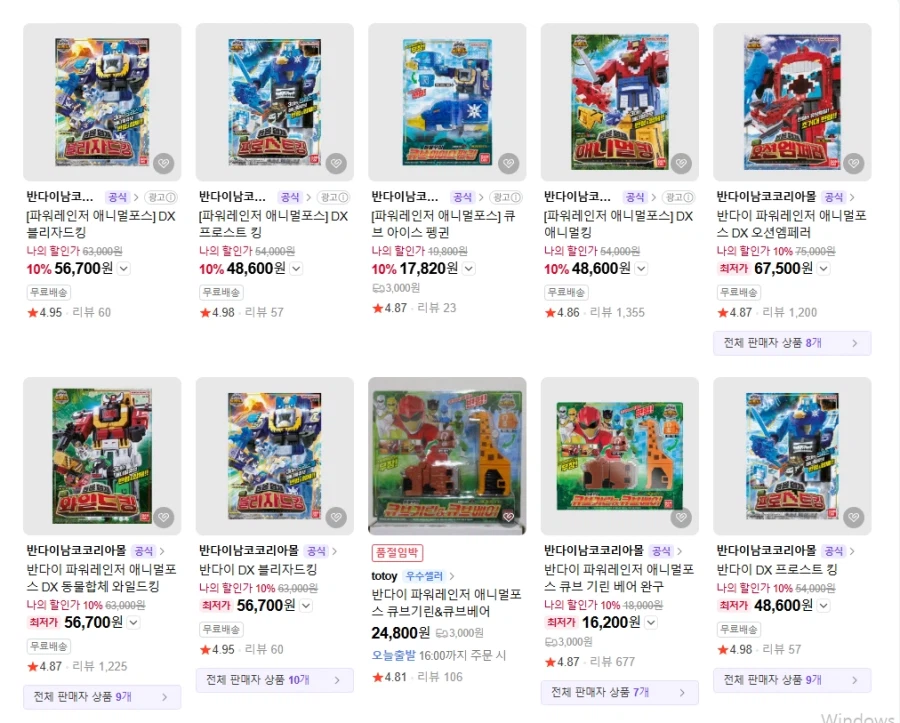The width and height of the screenshot is (900, 723).
Task: Click ad info icon beside DX 애니멀킹 listing
Action: pos(678,197)
